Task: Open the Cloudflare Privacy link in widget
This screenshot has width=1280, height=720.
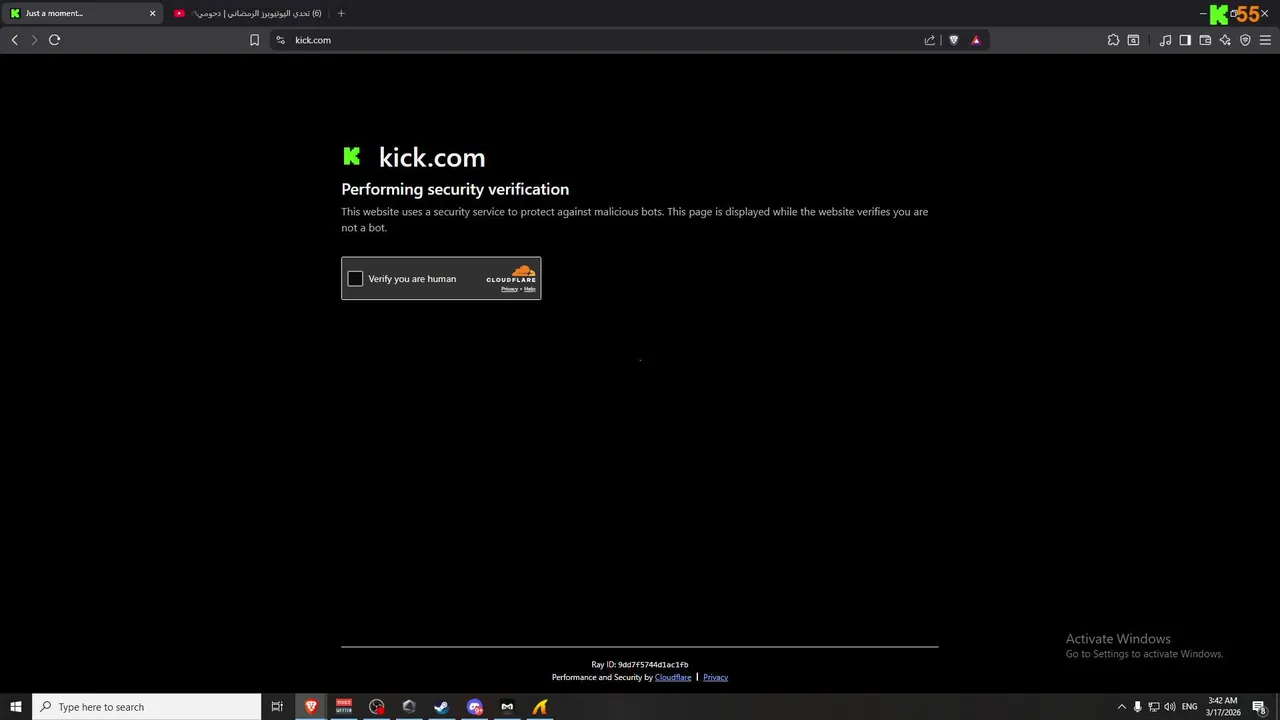Action: point(509,289)
